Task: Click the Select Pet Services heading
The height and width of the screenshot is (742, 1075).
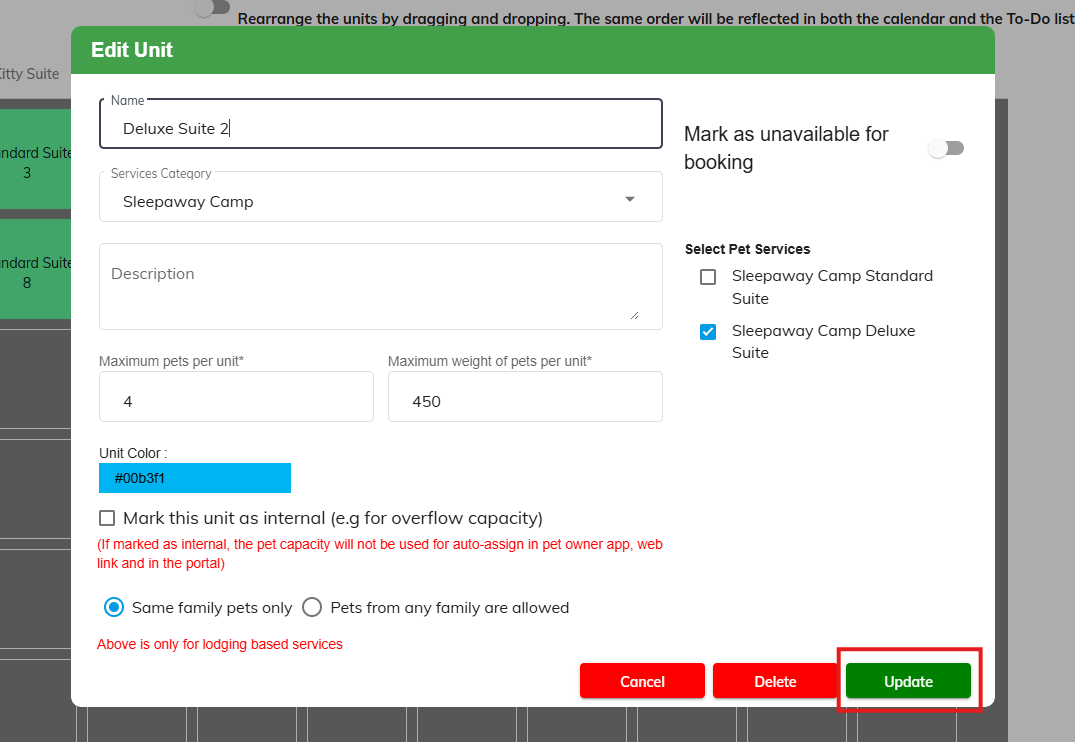Action: pyautogui.click(x=747, y=249)
